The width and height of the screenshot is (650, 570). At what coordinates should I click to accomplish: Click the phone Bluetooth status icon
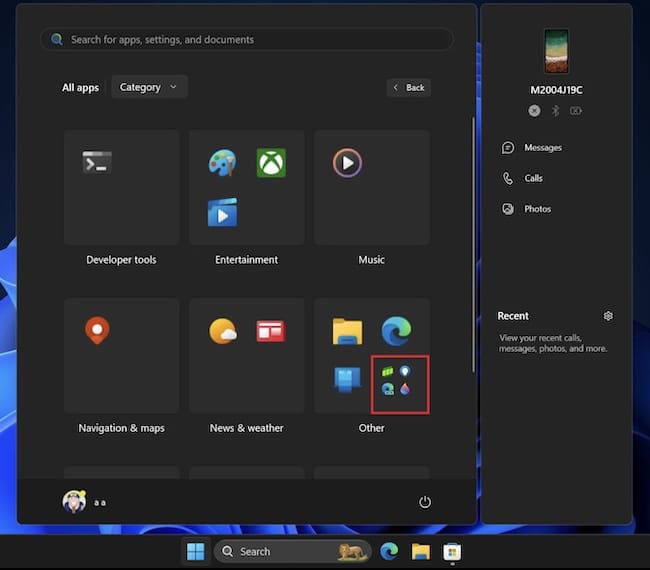click(555, 111)
